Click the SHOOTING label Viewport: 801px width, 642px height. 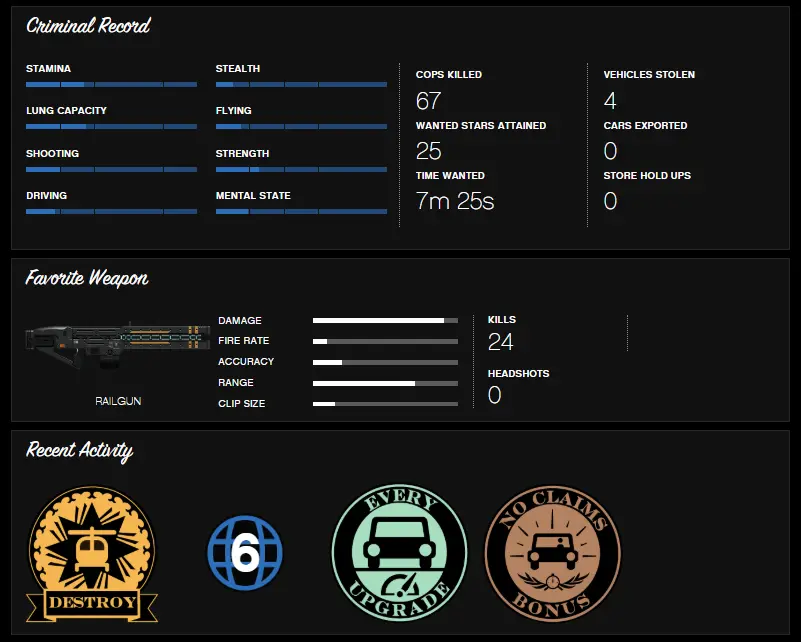[53, 153]
